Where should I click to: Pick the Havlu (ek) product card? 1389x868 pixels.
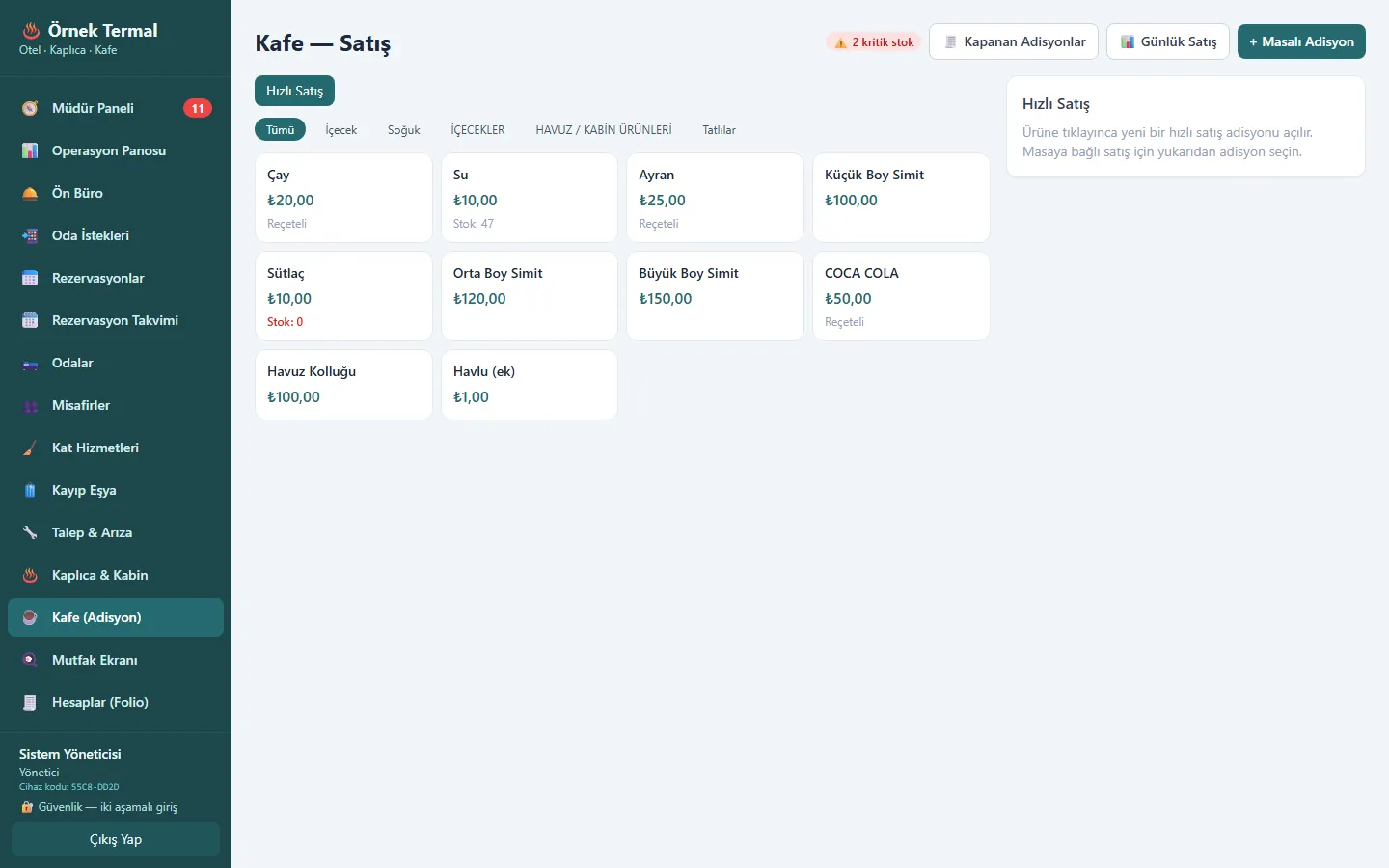530,385
